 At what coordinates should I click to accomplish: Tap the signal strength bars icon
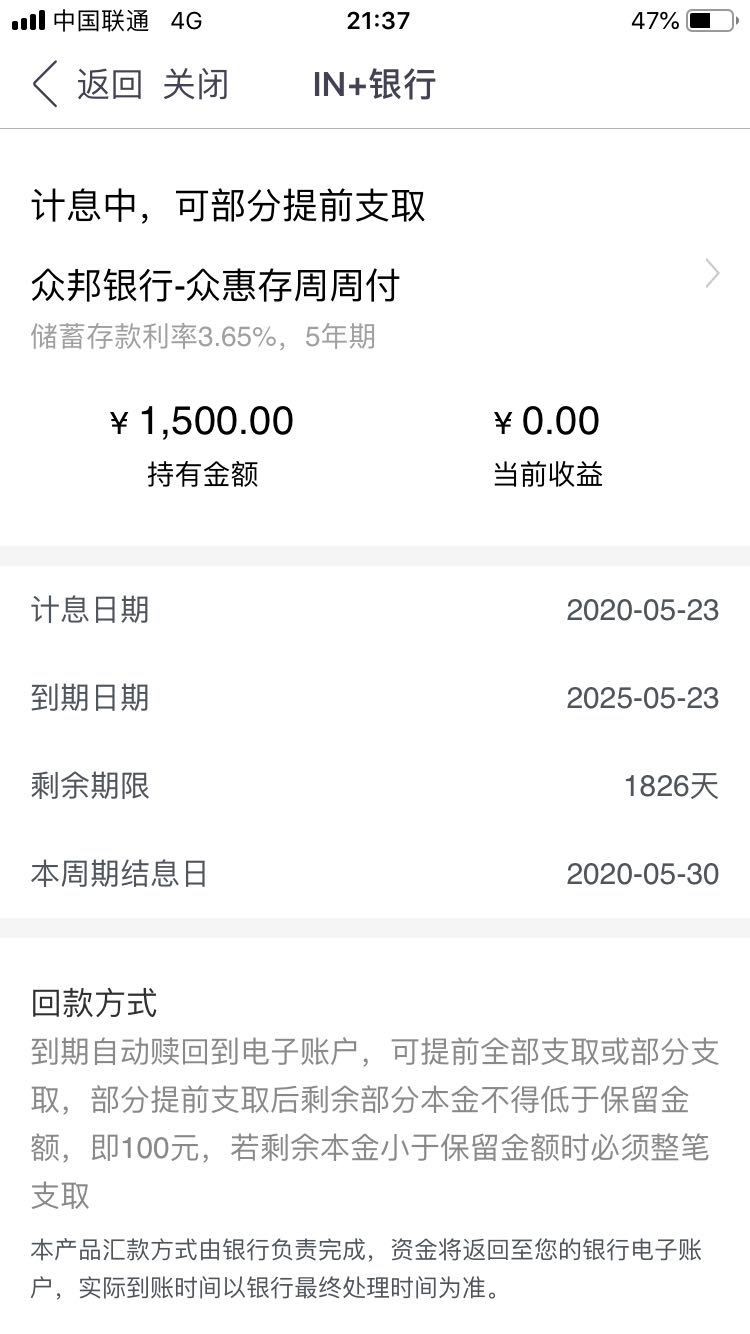point(28,21)
